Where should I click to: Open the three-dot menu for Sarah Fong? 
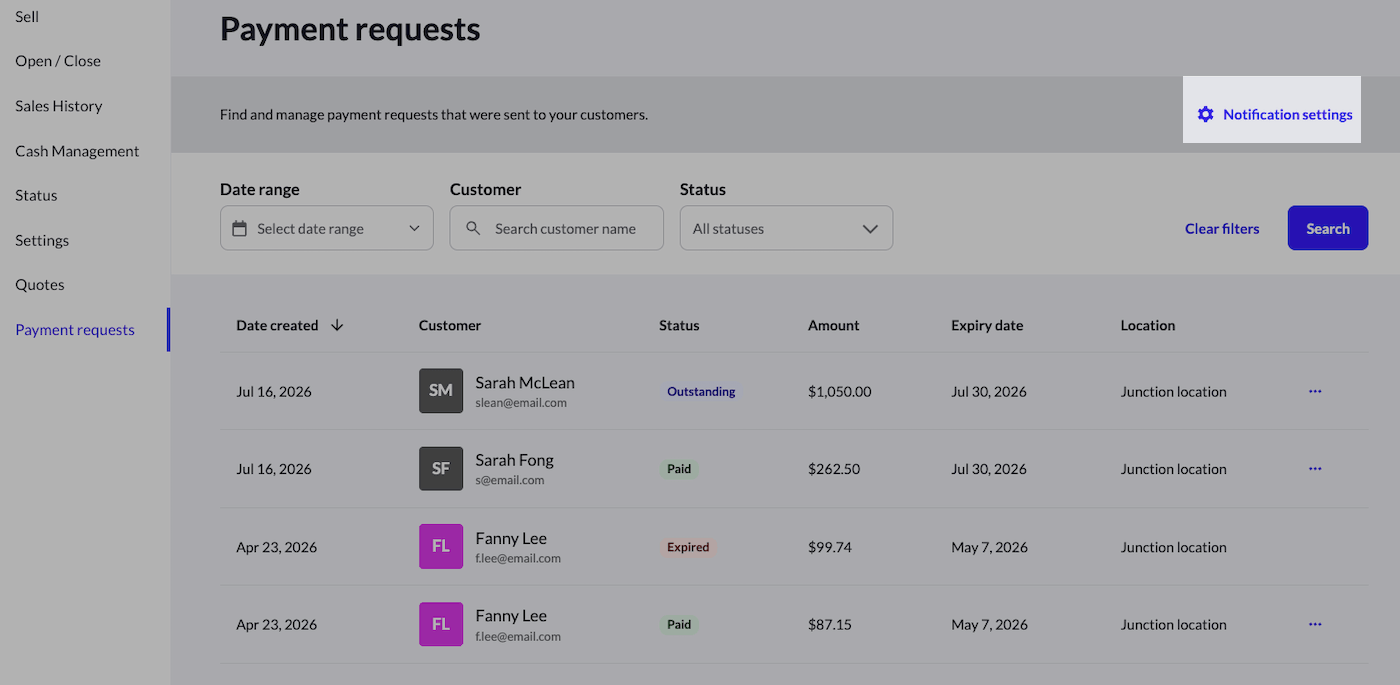tap(1315, 468)
